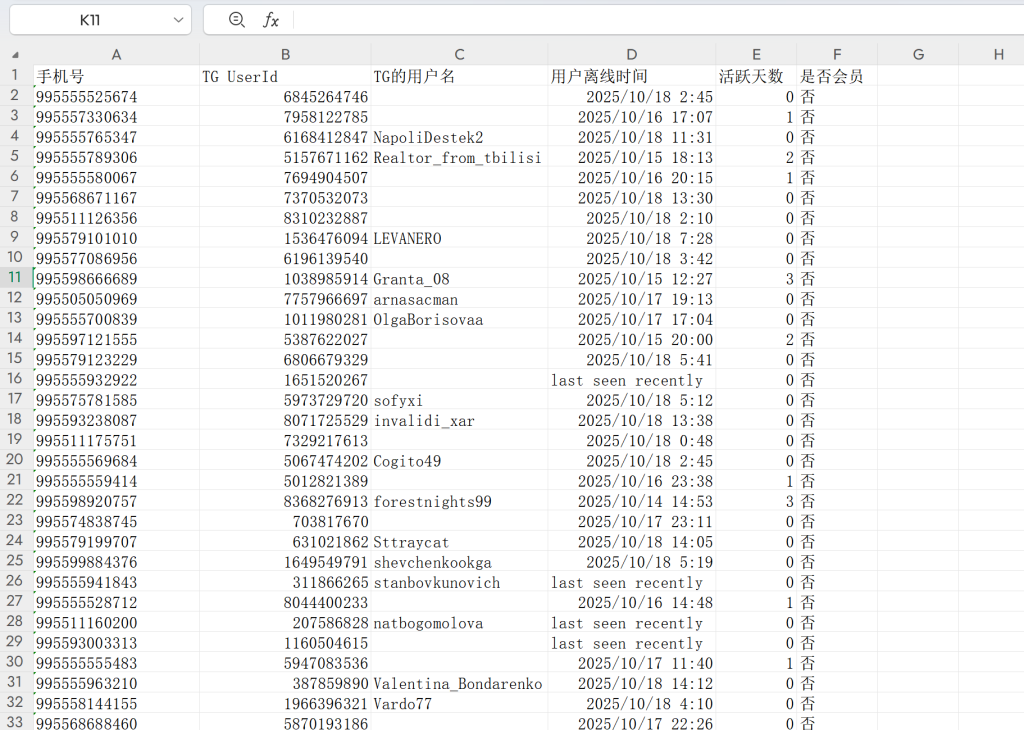Select username cell forestnights99
The image size is (1024, 730).
[459, 501]
